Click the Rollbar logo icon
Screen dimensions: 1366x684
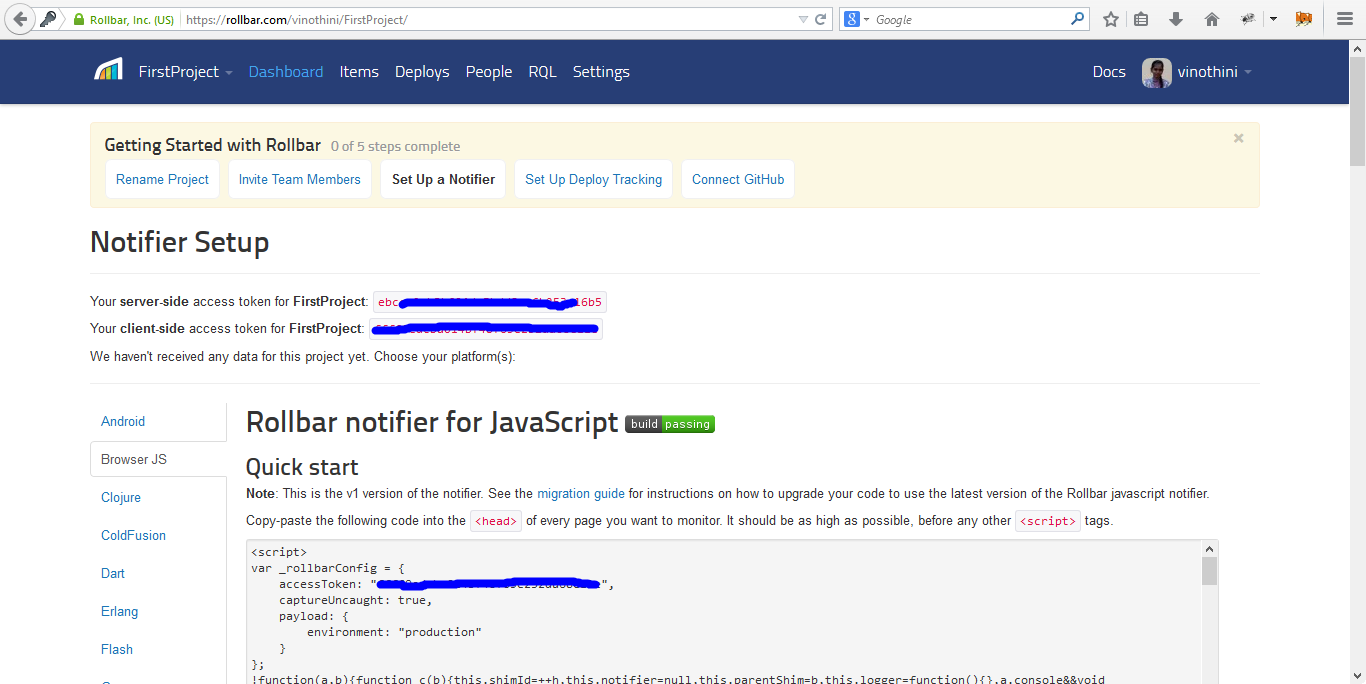108,70
